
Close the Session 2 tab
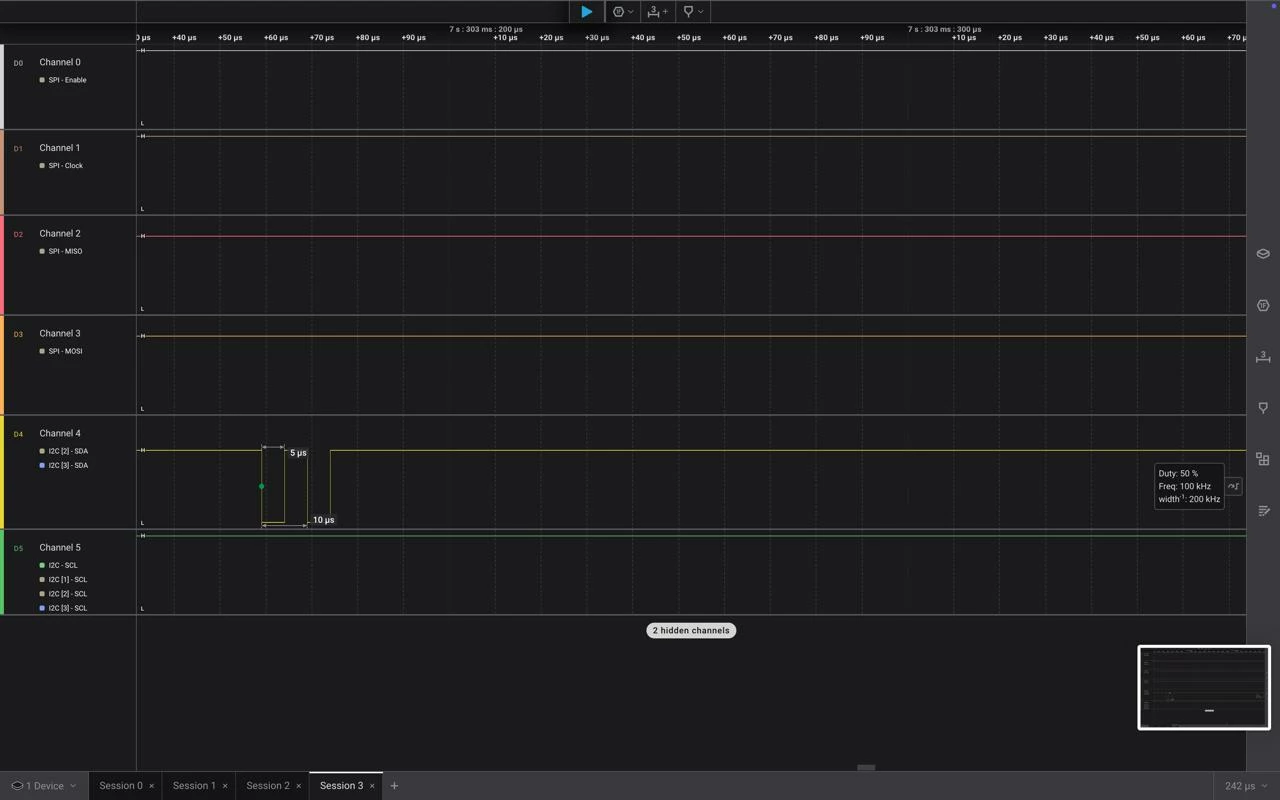point(298,786)
